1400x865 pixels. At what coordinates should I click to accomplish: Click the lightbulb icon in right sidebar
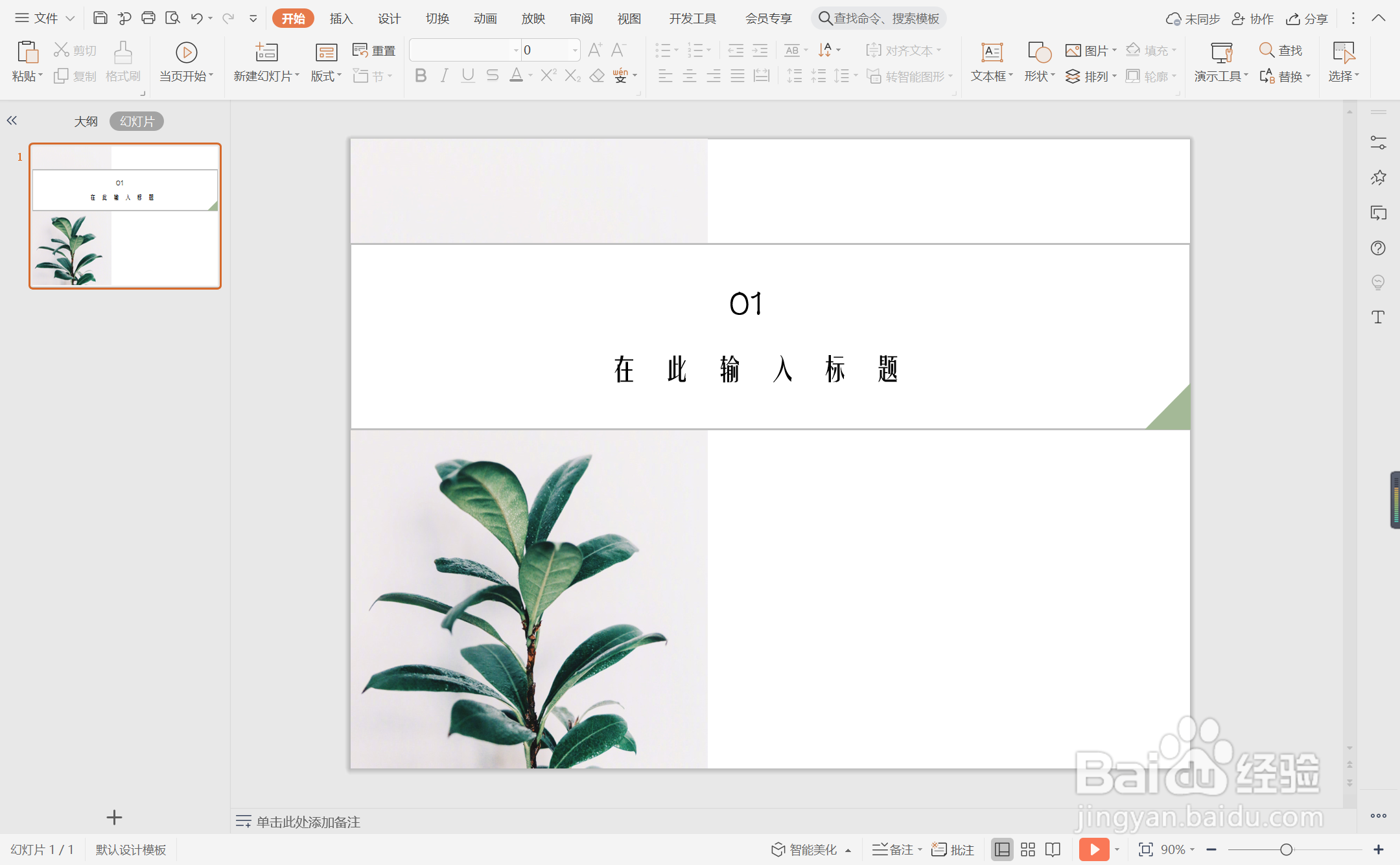click(1378, 283)
